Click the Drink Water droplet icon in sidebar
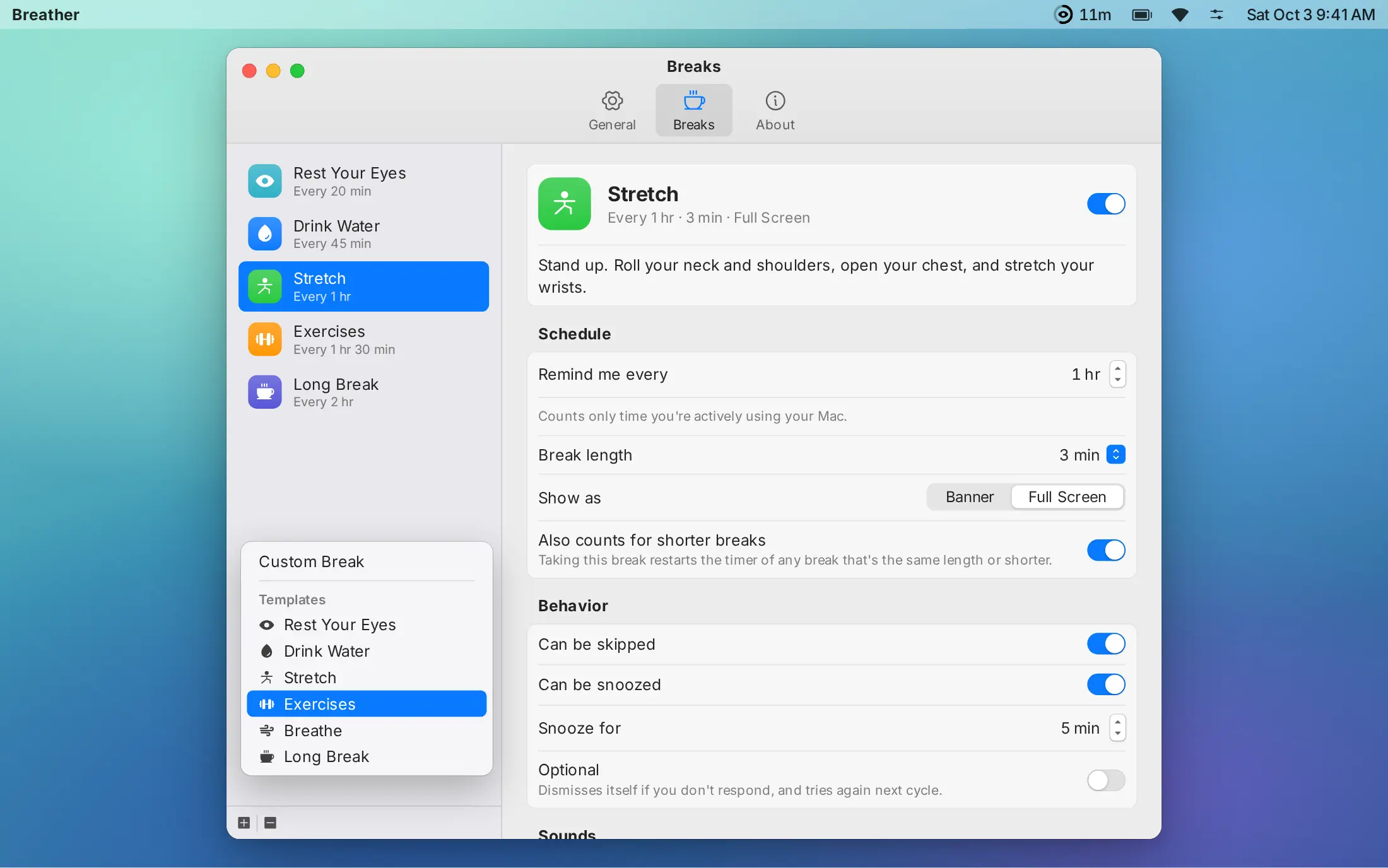This screenshot has width=1388, height=868. click(x=265, y=234)
